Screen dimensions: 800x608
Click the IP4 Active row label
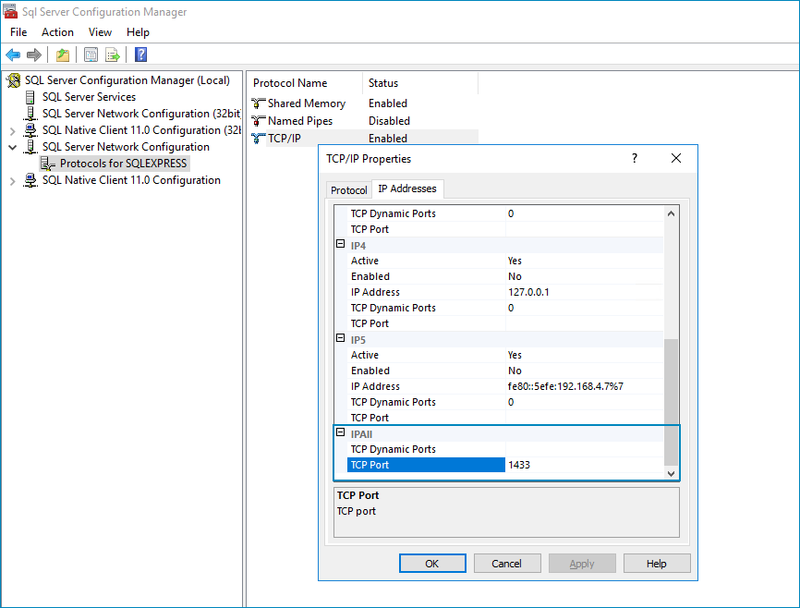coord(364,261)
